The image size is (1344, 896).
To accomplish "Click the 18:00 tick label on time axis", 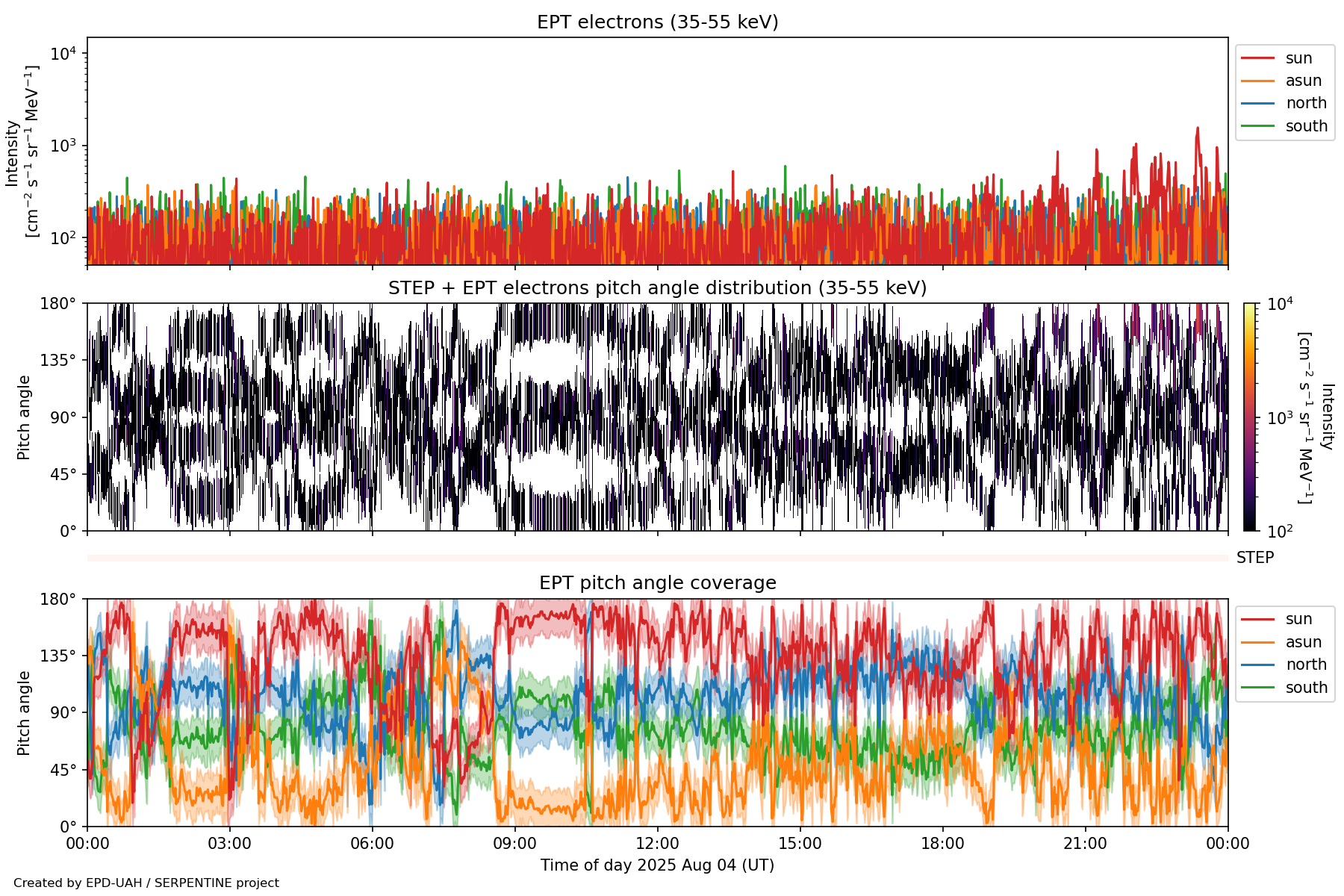I will coord(942,844).
